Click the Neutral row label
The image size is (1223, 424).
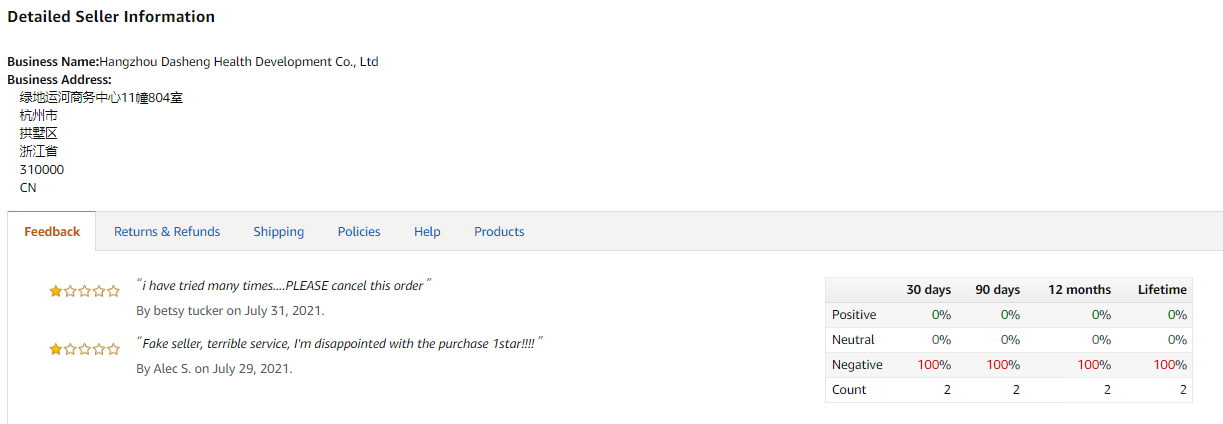coord(853,340)
